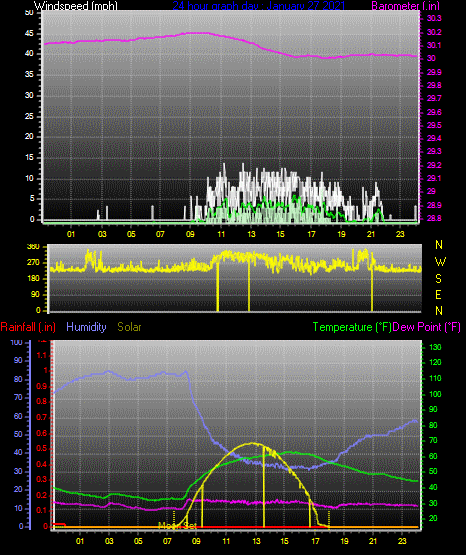Click the barometer scale value 30.3
Image resolution: width=466 pixels, height=555 pixels.
click(434, 19)
